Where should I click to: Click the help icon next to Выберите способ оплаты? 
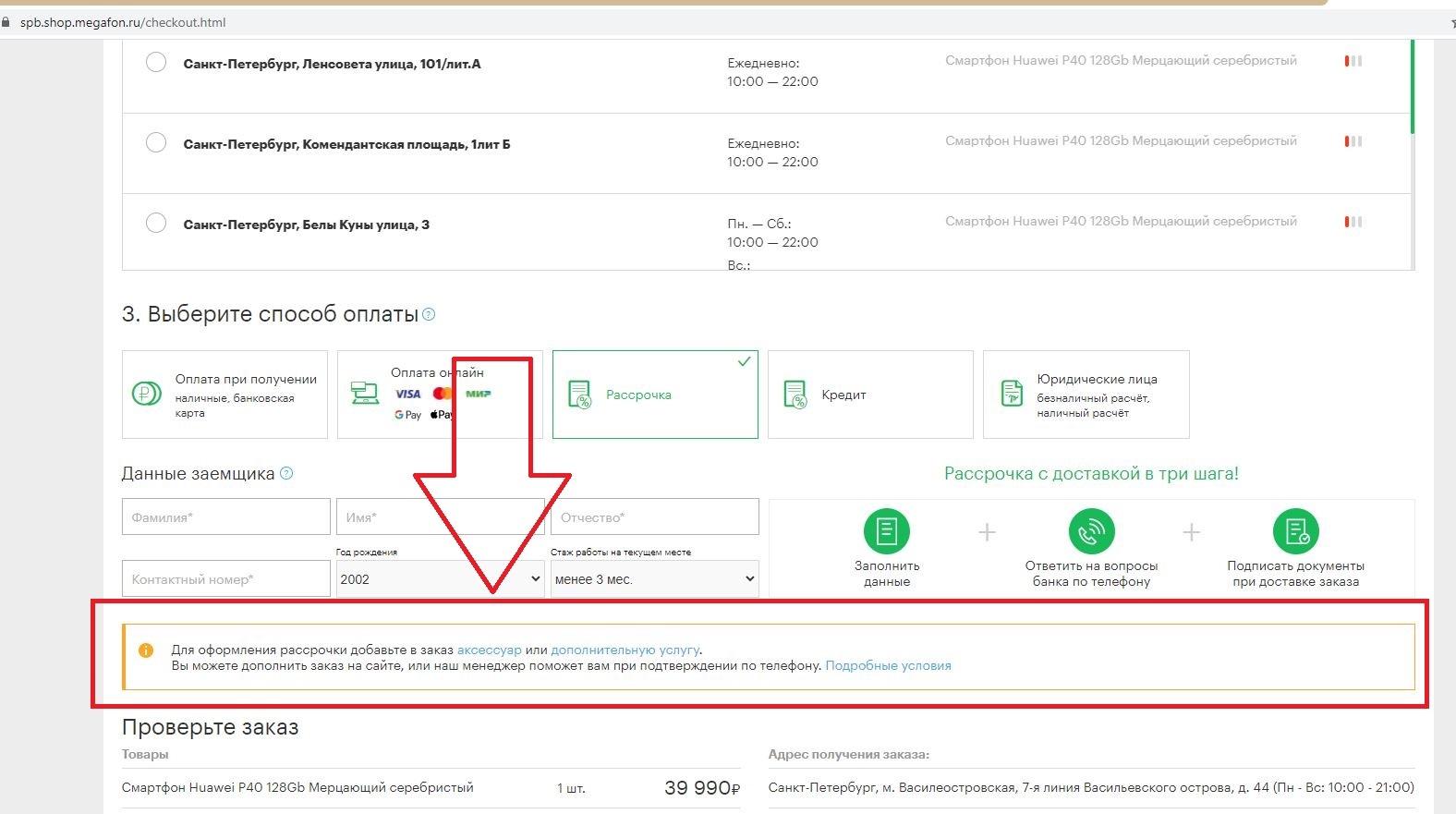(429, 315)
